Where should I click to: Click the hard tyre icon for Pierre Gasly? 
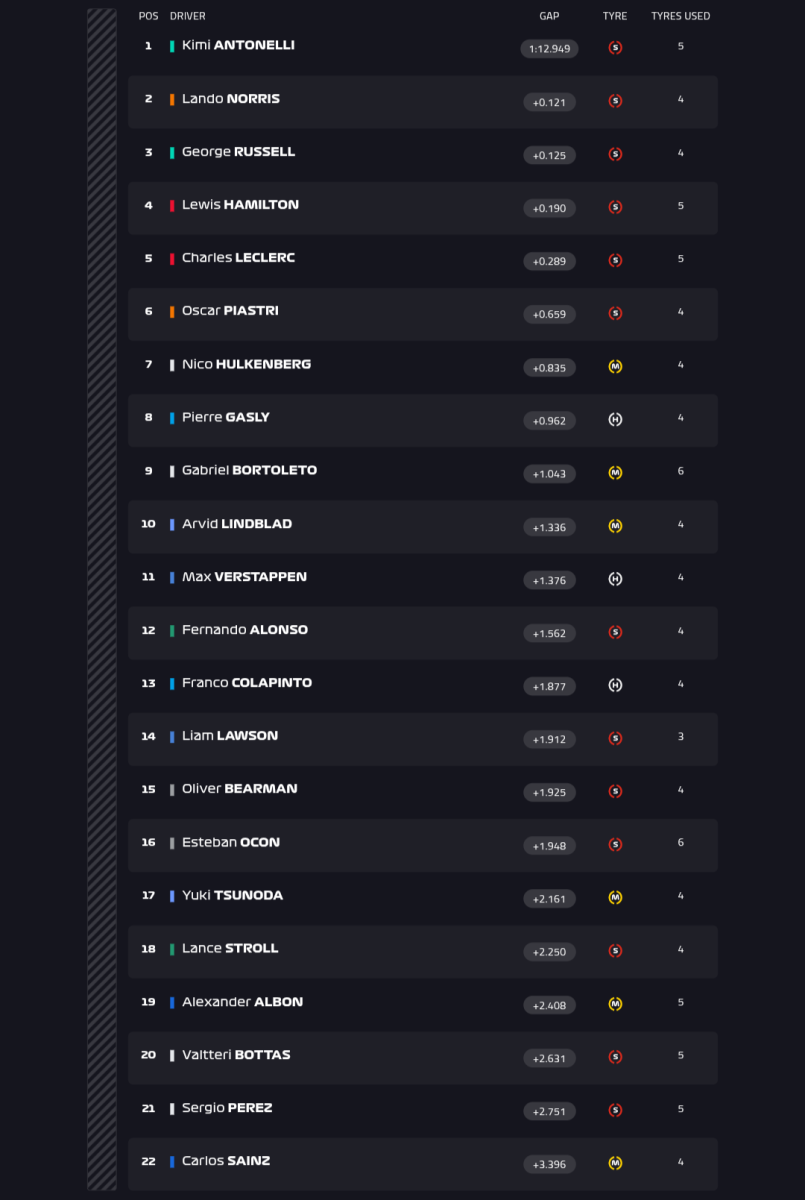tap(615, 420)
